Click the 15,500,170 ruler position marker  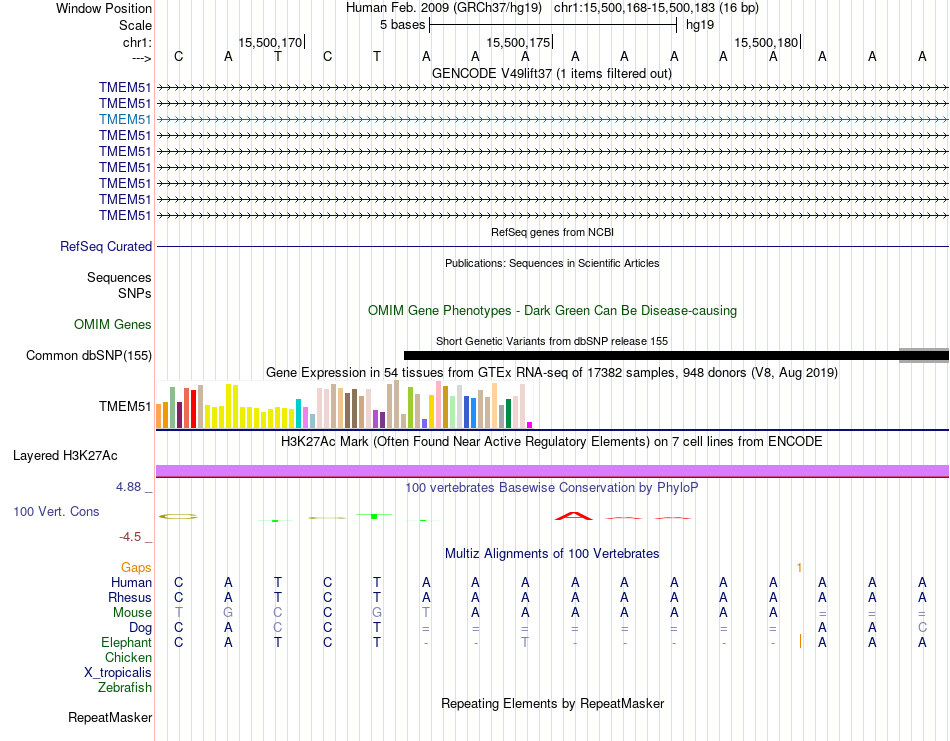click(270, 42)
